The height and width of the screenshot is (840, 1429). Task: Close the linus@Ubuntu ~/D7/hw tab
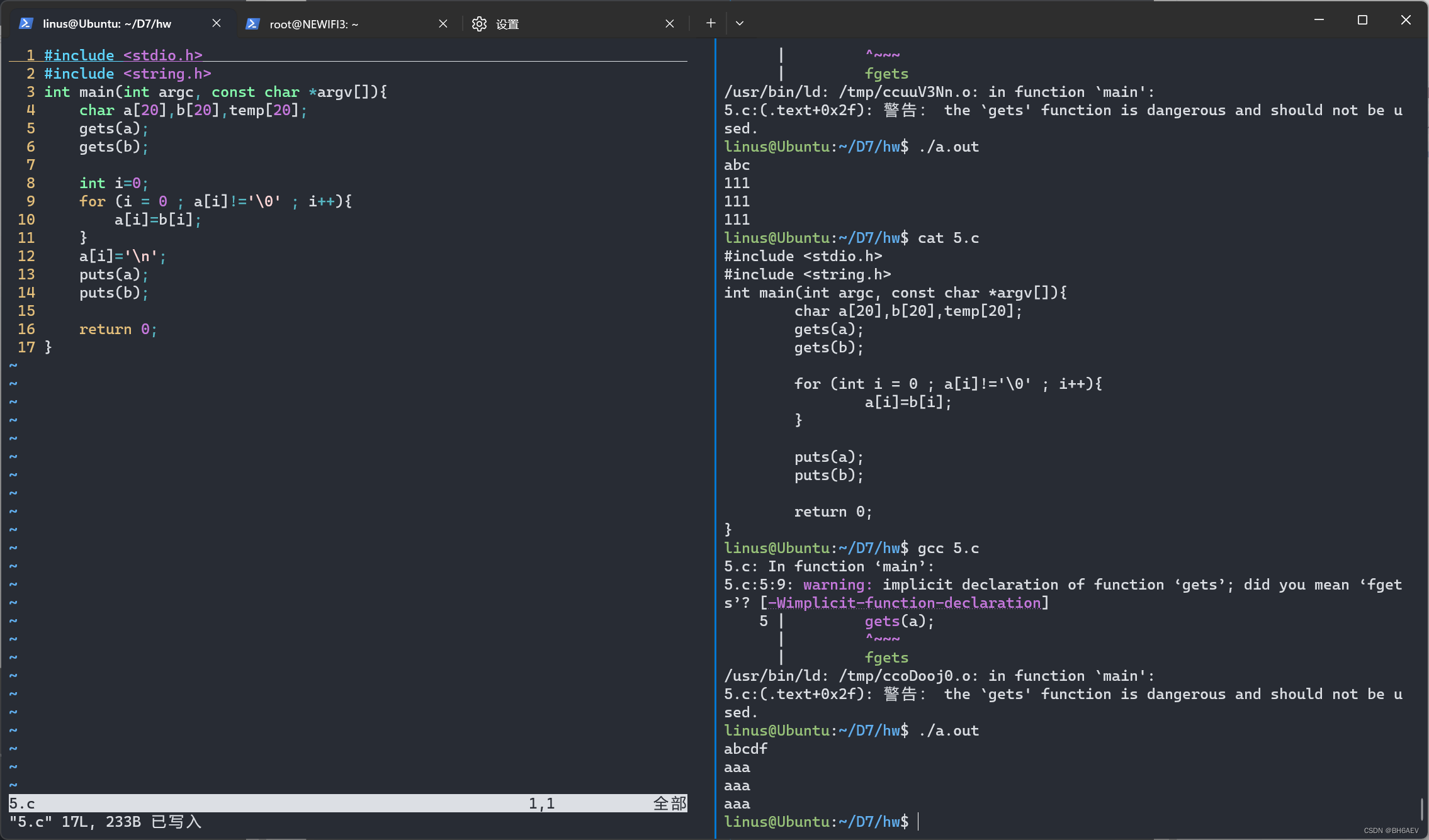point(216,23)
